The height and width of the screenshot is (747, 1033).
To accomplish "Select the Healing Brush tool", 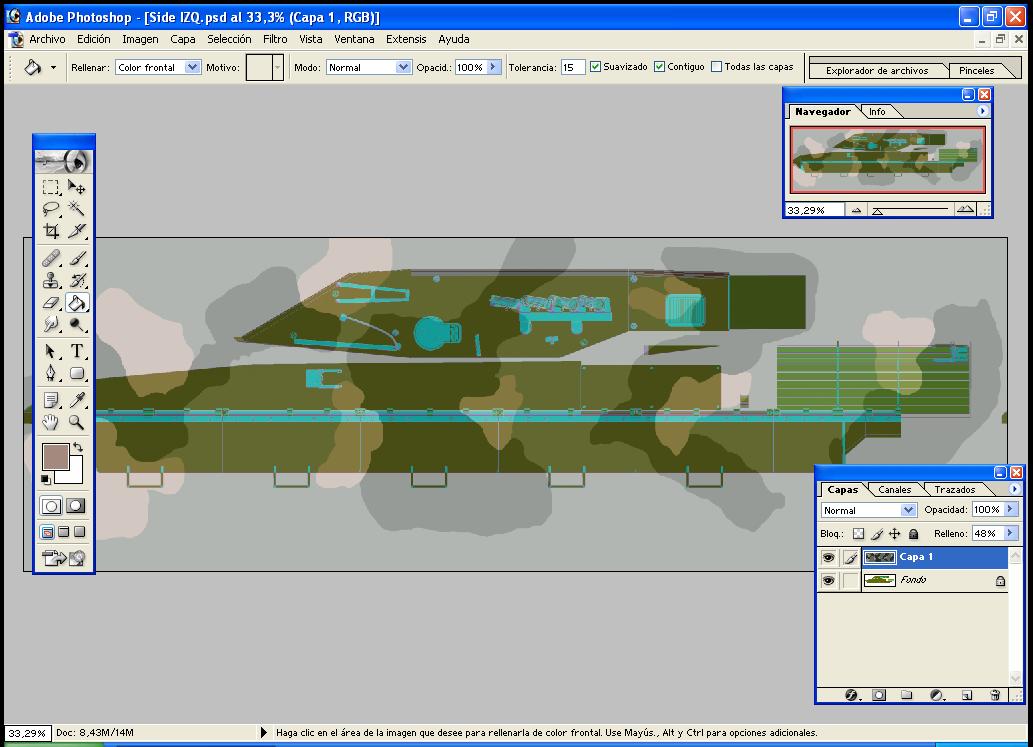I will [x=51, y=258].
